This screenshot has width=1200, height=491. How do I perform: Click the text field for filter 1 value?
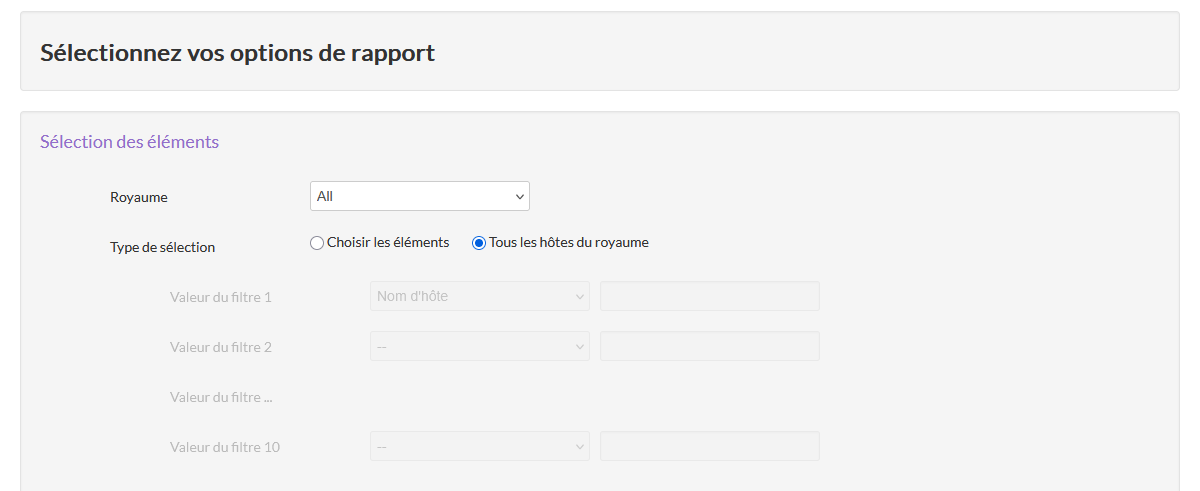click(x=709, y=296)
